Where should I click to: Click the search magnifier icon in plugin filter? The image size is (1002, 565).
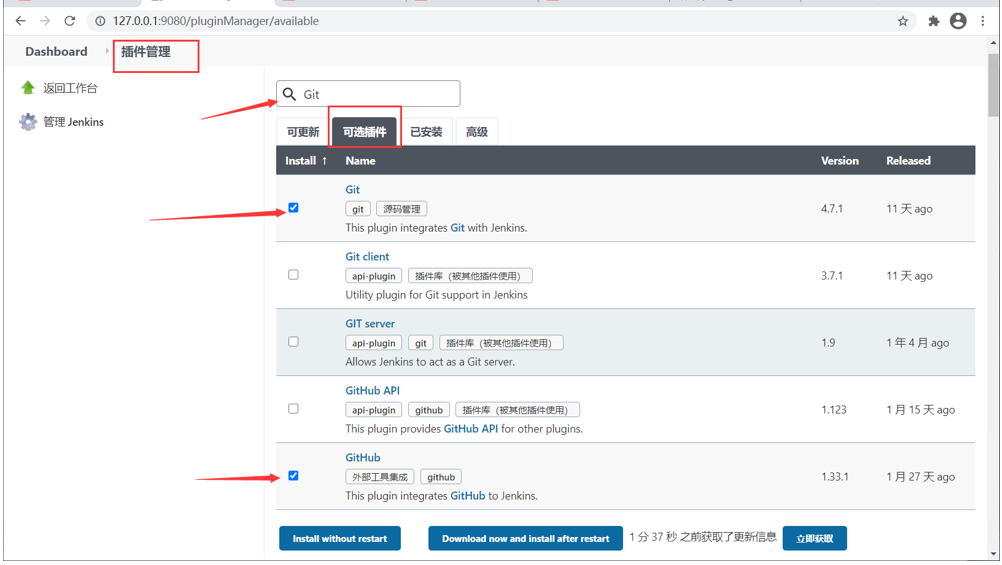pyautogui.click(x=289, y=94)
